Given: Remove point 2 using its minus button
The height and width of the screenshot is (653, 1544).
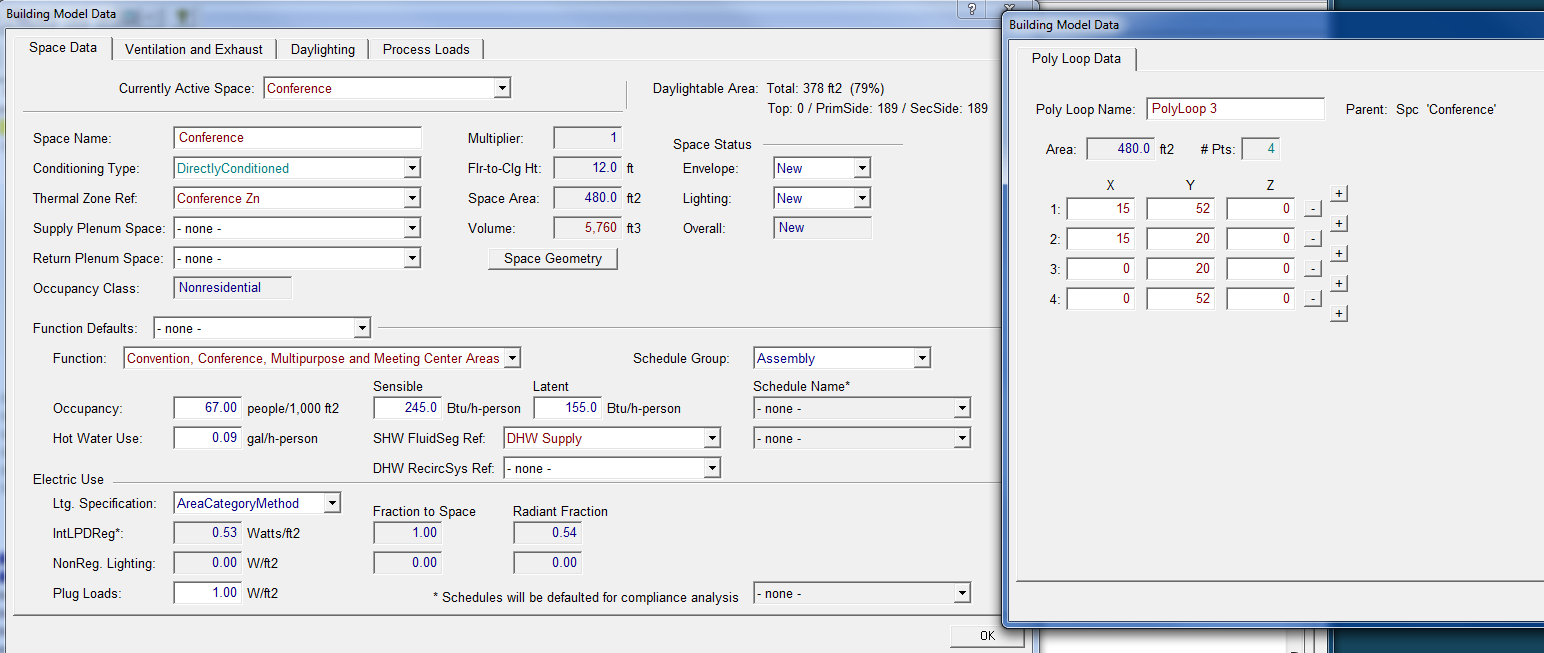Looking at the screenshot, I should coord(1313,239).
